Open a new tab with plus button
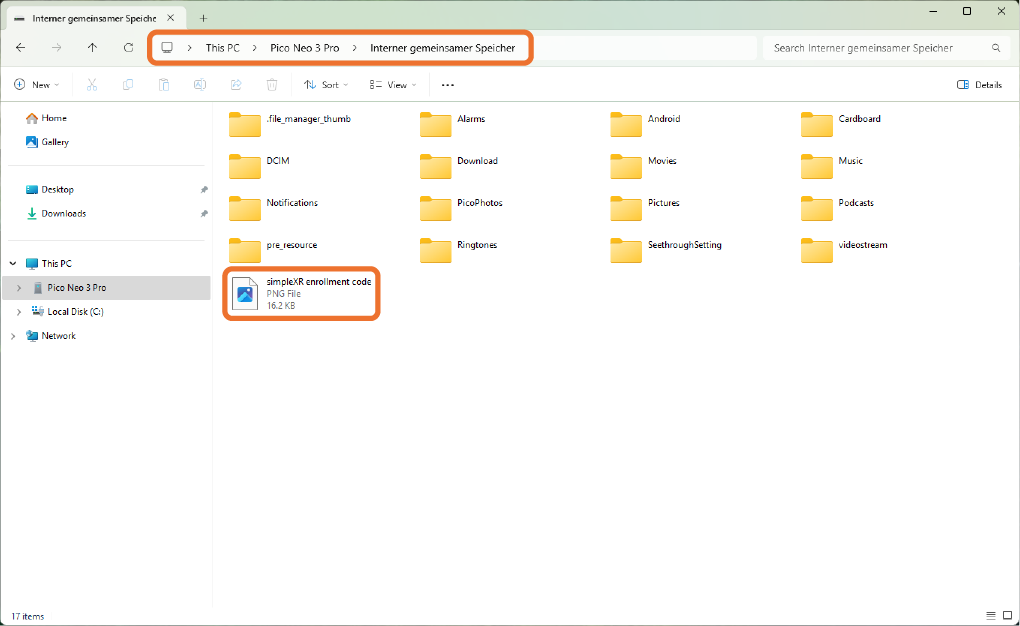Screen dimensions: 1020x626 coord(204,18)
